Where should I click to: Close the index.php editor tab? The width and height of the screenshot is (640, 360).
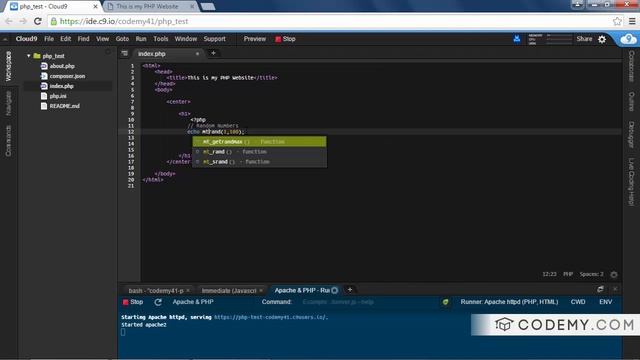pyautogui.click(x=197, y=53)
